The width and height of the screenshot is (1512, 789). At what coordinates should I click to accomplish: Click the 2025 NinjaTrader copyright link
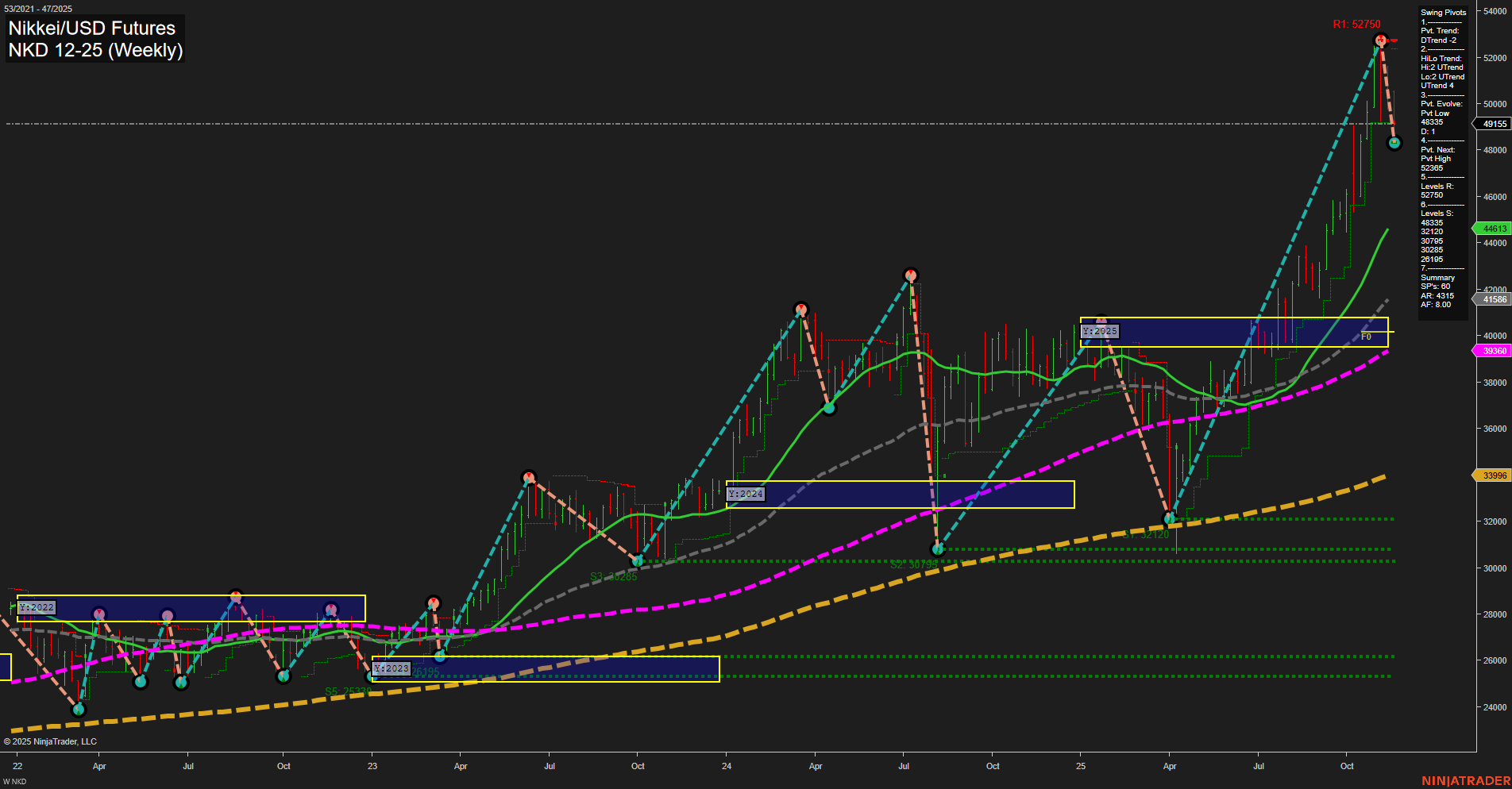tap(52, 741)
